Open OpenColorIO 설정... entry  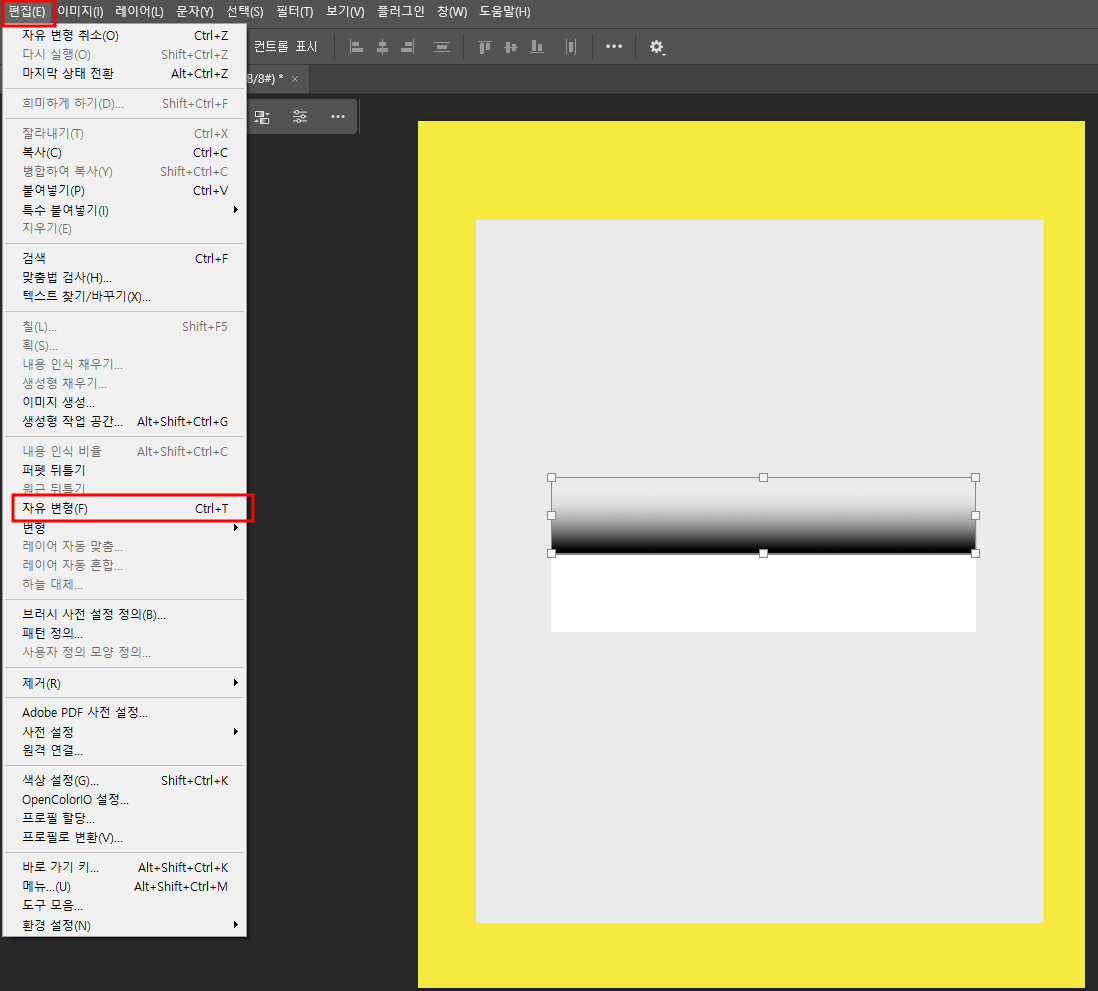click(x=125, y=800)
